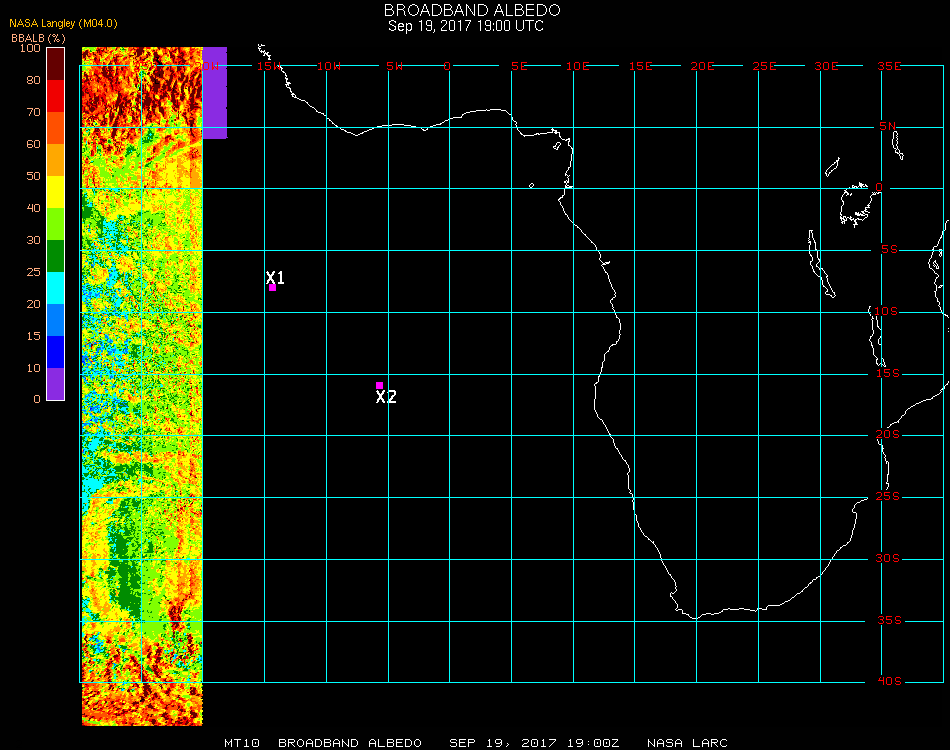The width and height of the screenshot is (950, 750).
Task: Pick the dark blue 10-15% colorbar swatch
Action: click(56, 352)
